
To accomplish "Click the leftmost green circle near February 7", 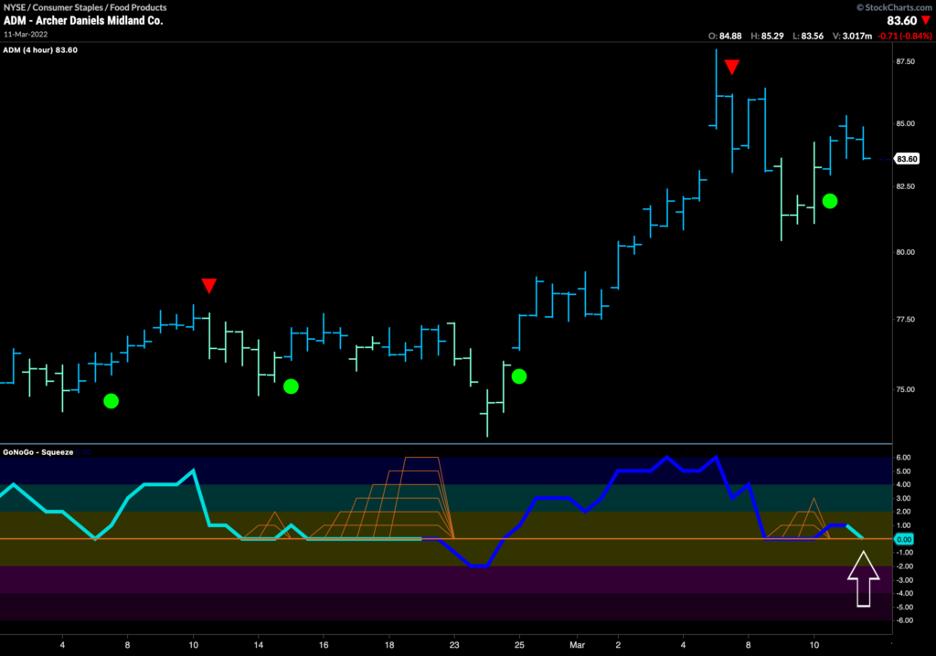I will 111,401.
